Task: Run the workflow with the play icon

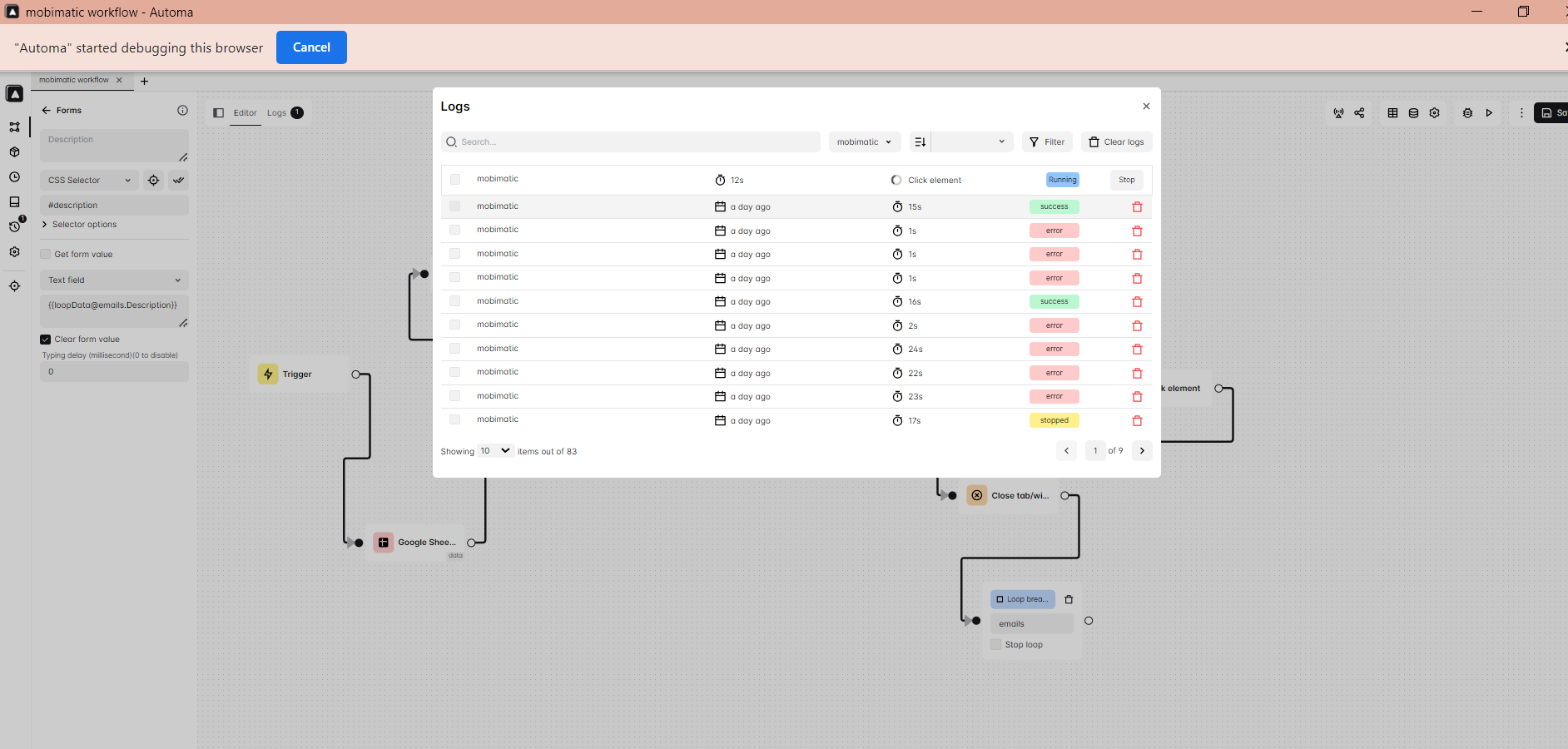Action: pos(1489,113)
